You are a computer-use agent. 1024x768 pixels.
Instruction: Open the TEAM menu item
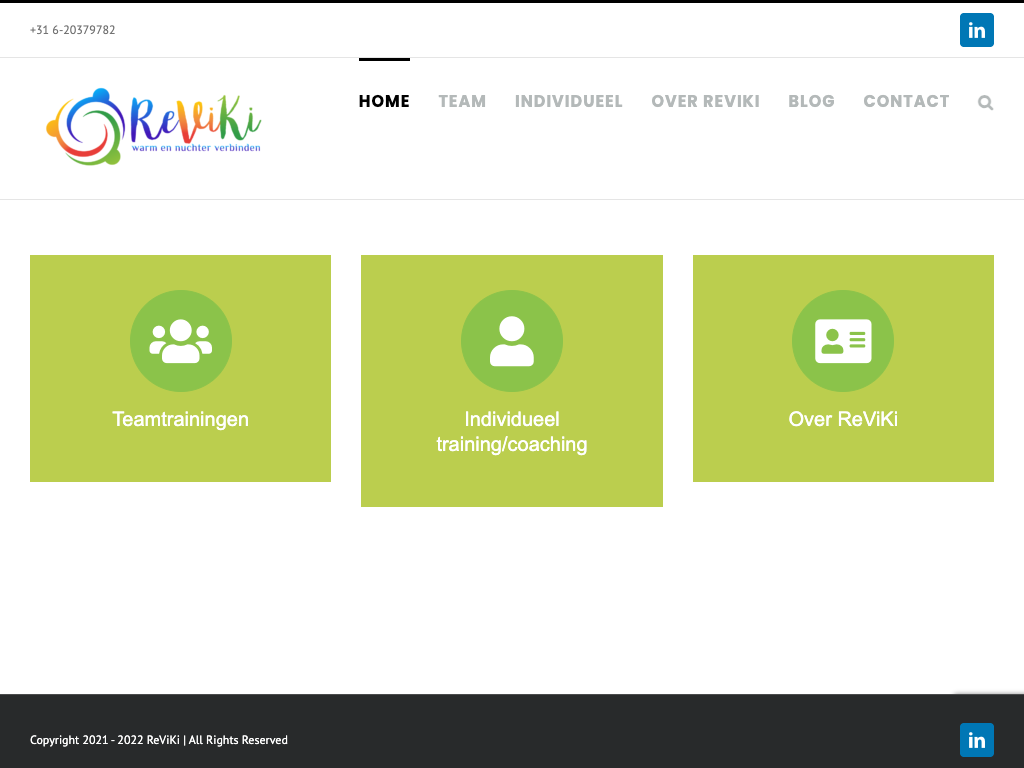tap(462, 101)
